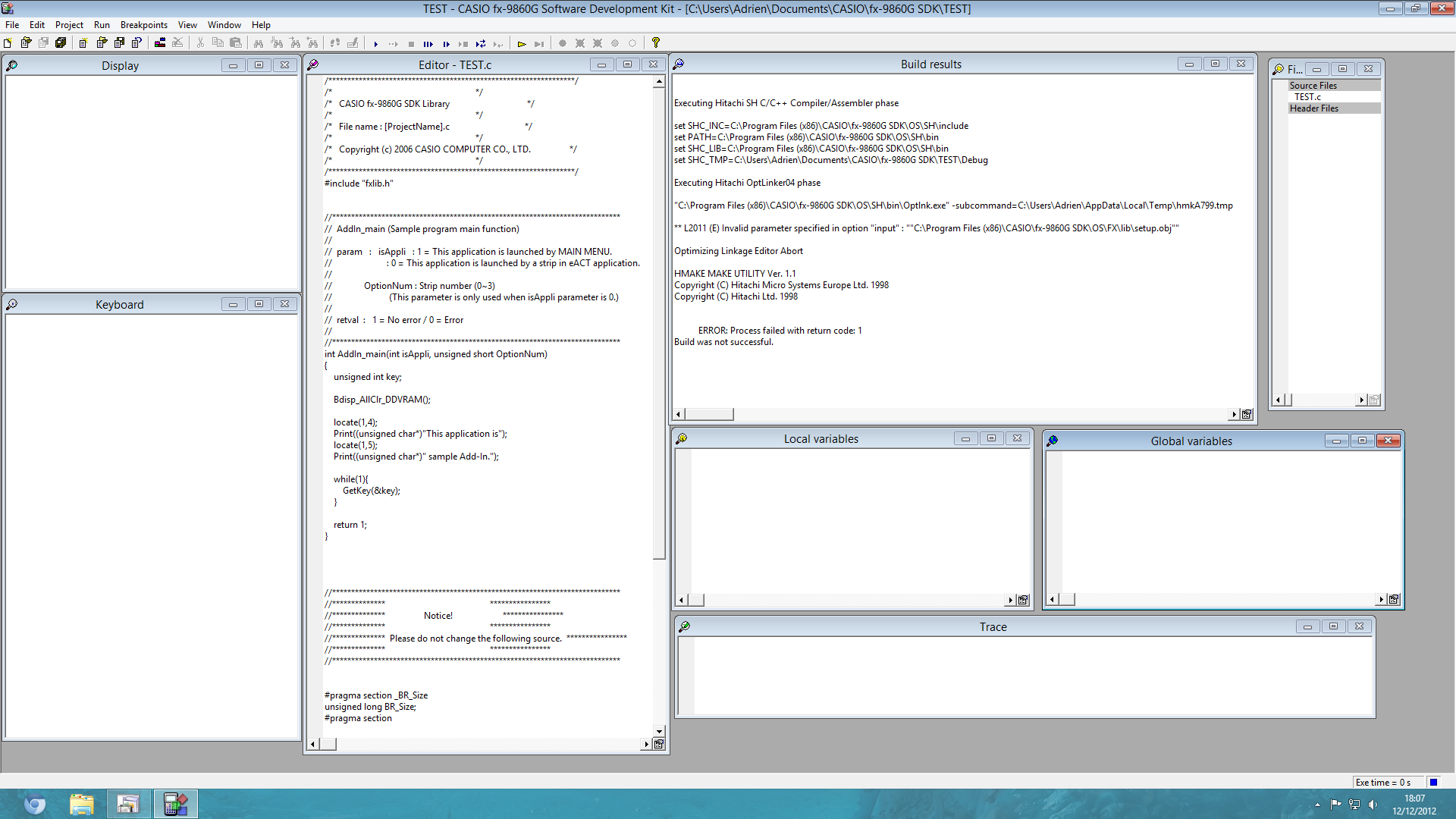Click the network icon in system tray
1456x819 pixels.
pyautogui.click(x=1354, y=804)
